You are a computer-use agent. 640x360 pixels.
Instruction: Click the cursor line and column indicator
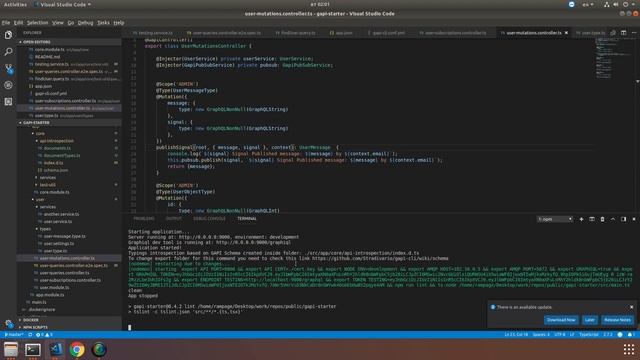(x=516, y=335)
